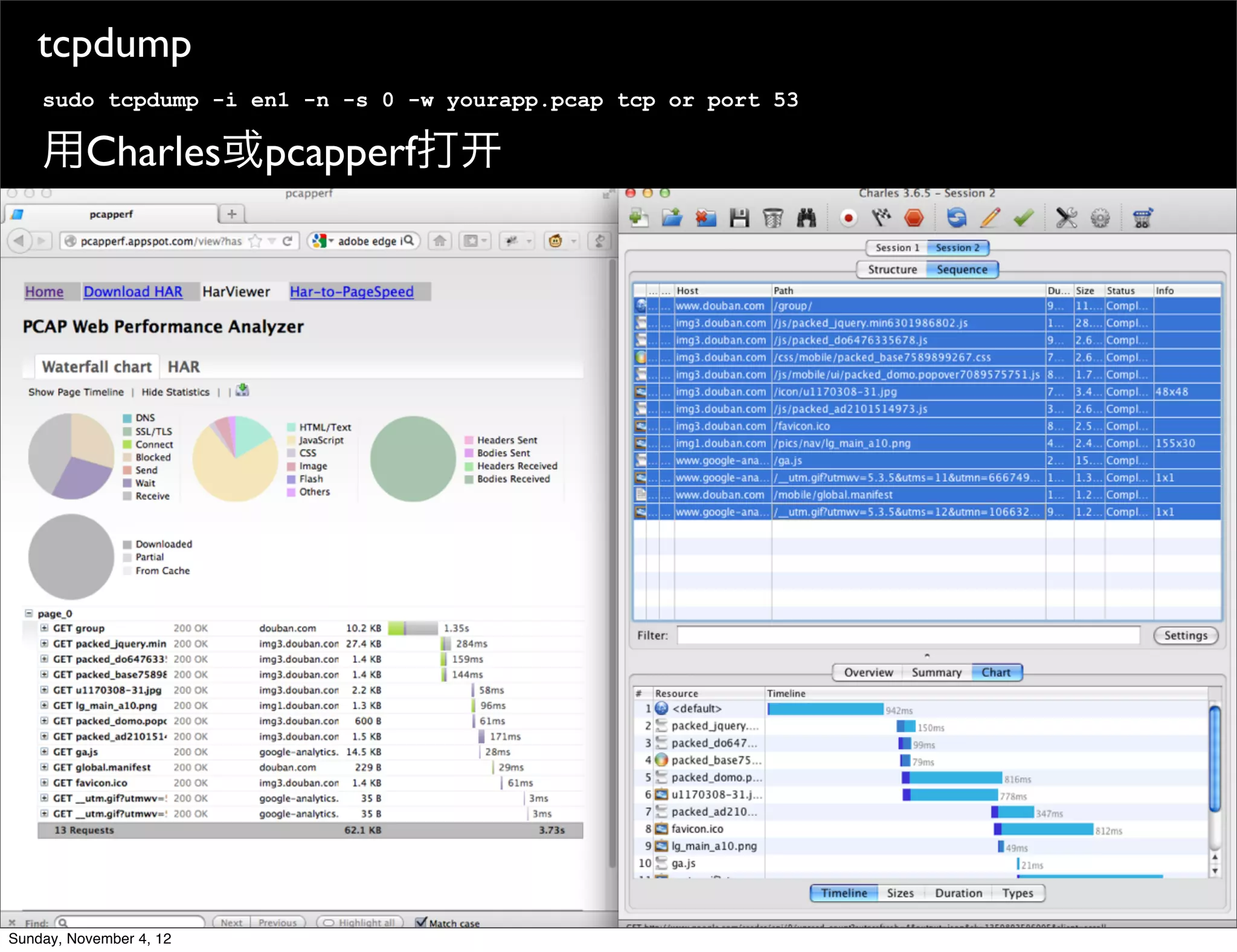The width and height of the screenshot is (1237, 952).
Task: Select the Types chart mode
Action: point(1018,893)
